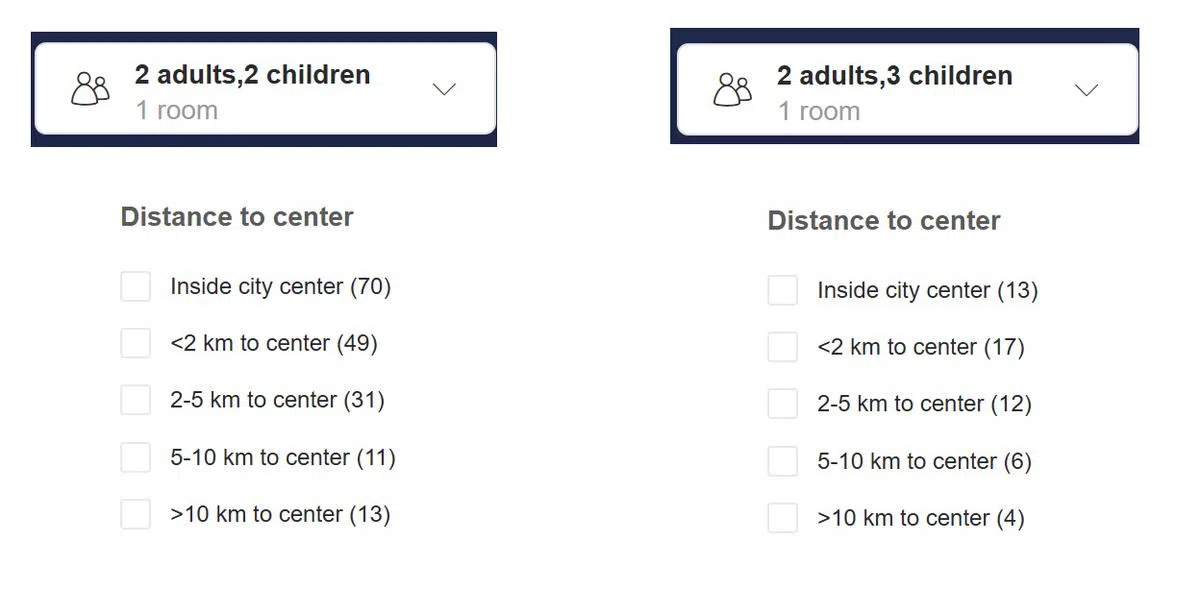Screen dimensions: 1200x591
Task: Enable the 2-5 km to center (31) filter
Action: click(136, 401)
